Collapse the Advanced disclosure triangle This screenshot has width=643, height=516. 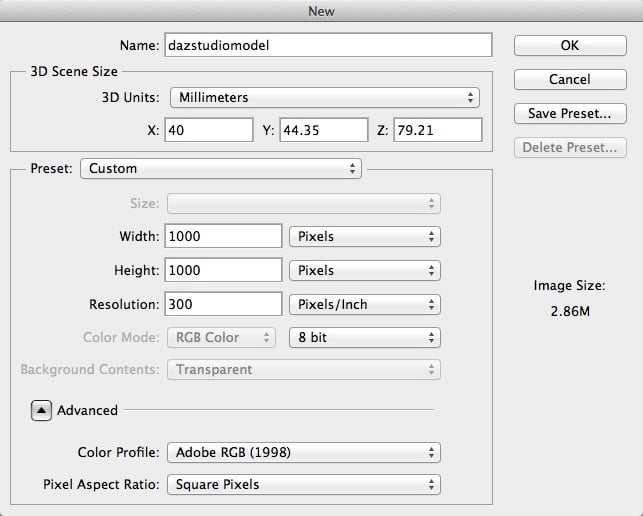[41, 410]
